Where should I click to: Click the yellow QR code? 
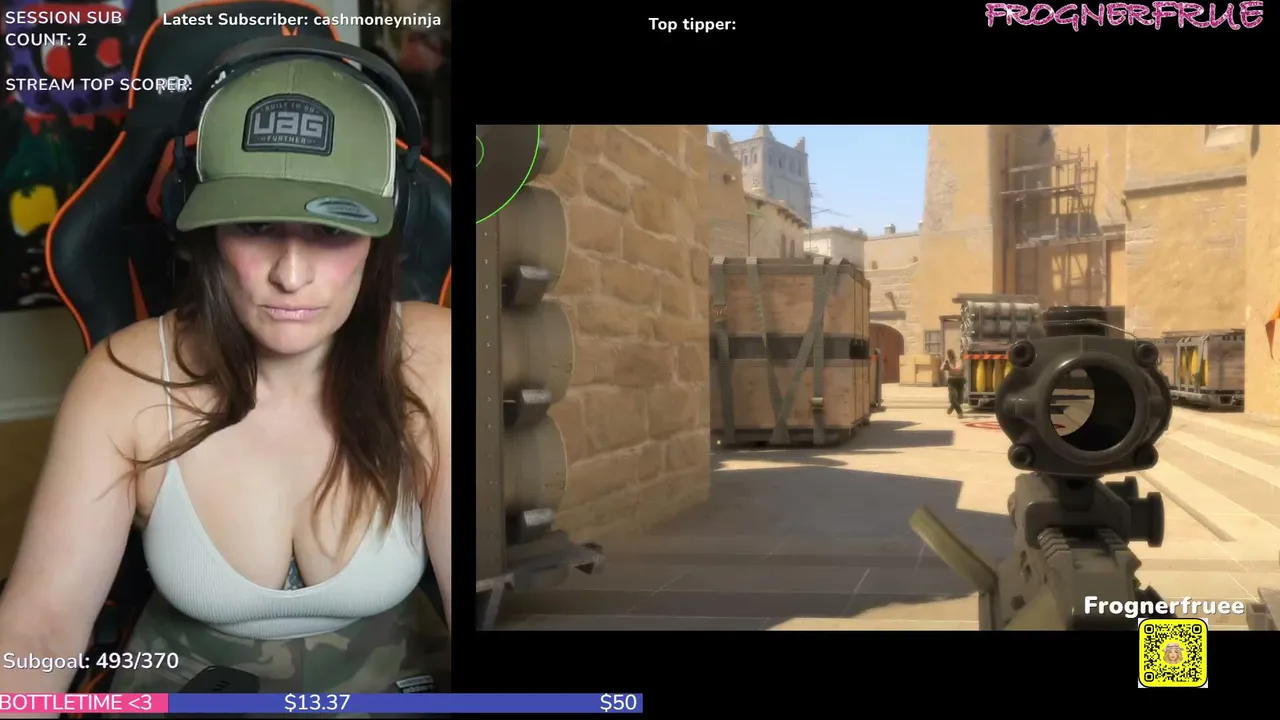click(x=1173, y=654)
